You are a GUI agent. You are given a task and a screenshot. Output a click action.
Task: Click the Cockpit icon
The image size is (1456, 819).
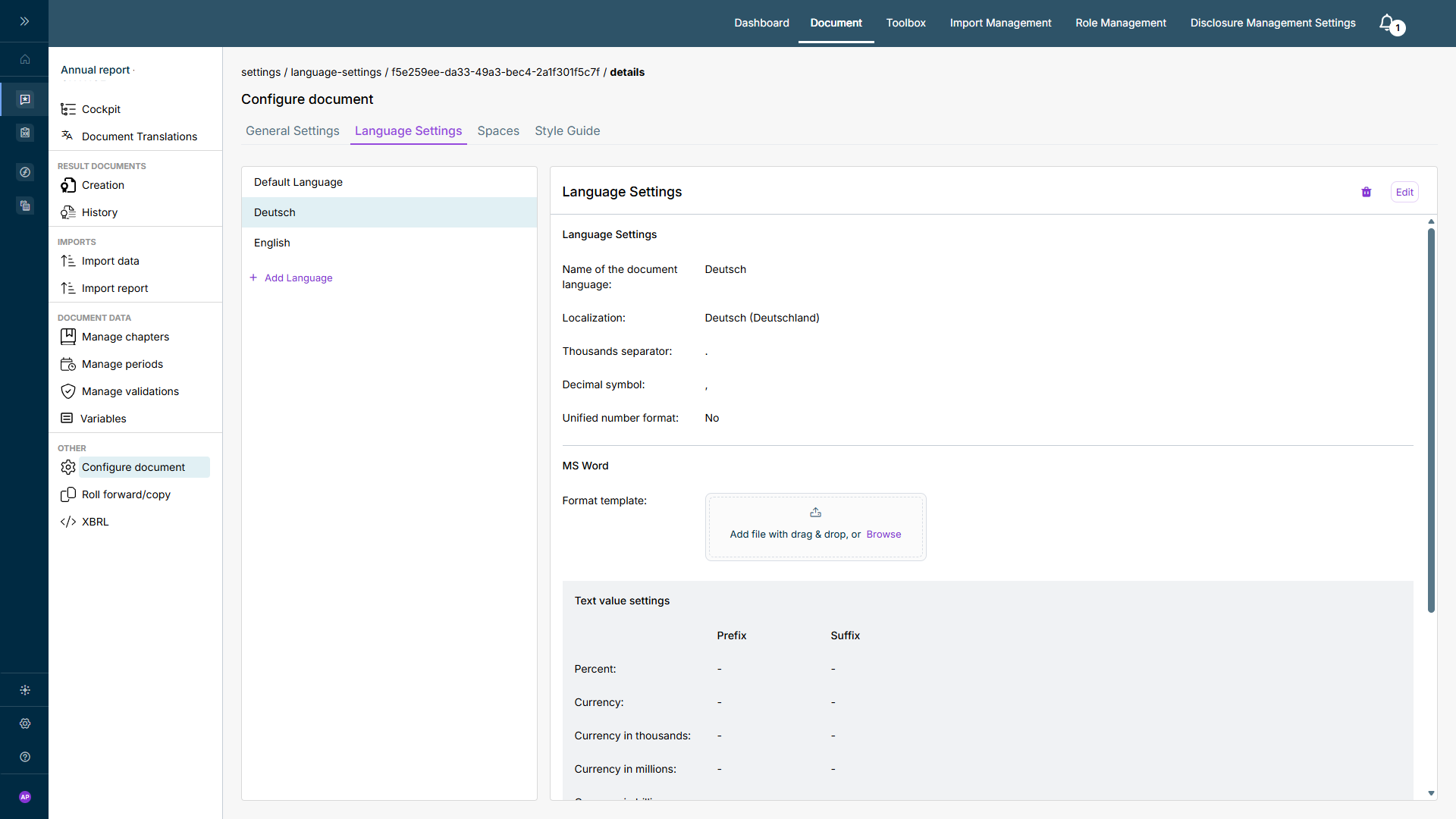tap(68, 109)
